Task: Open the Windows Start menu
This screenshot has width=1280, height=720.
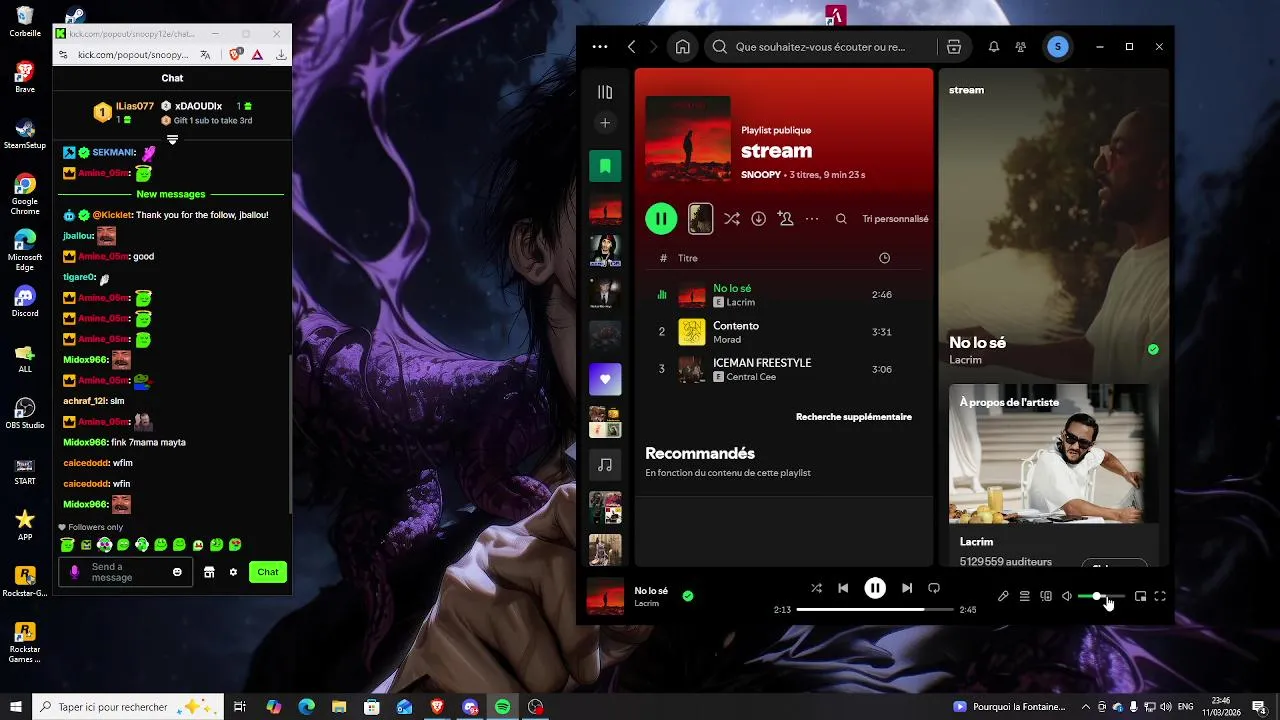Action: pos(15,707)
